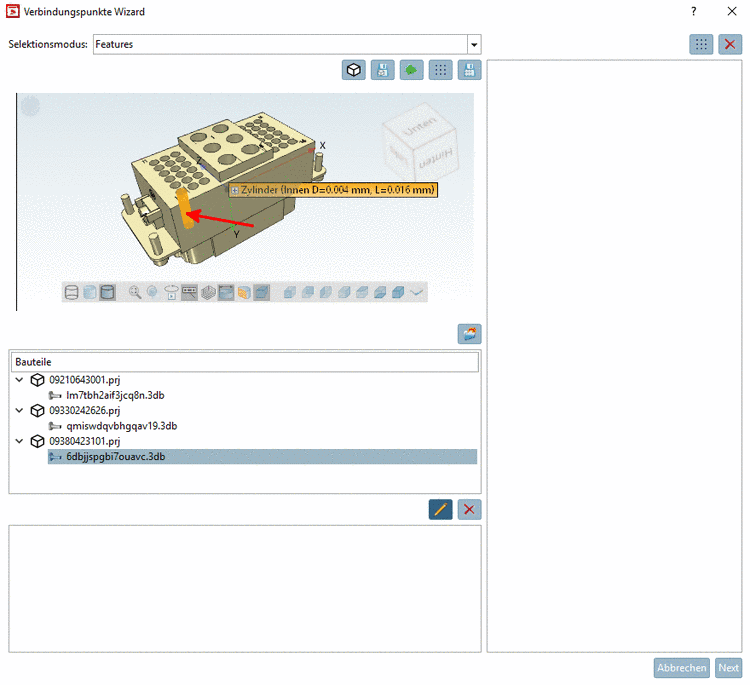Click the Zylinder tooltip expand plus icon
Image resolution: width=750 pixels, height=685 pixels.
pyautogui.click(x=234, y=190)
